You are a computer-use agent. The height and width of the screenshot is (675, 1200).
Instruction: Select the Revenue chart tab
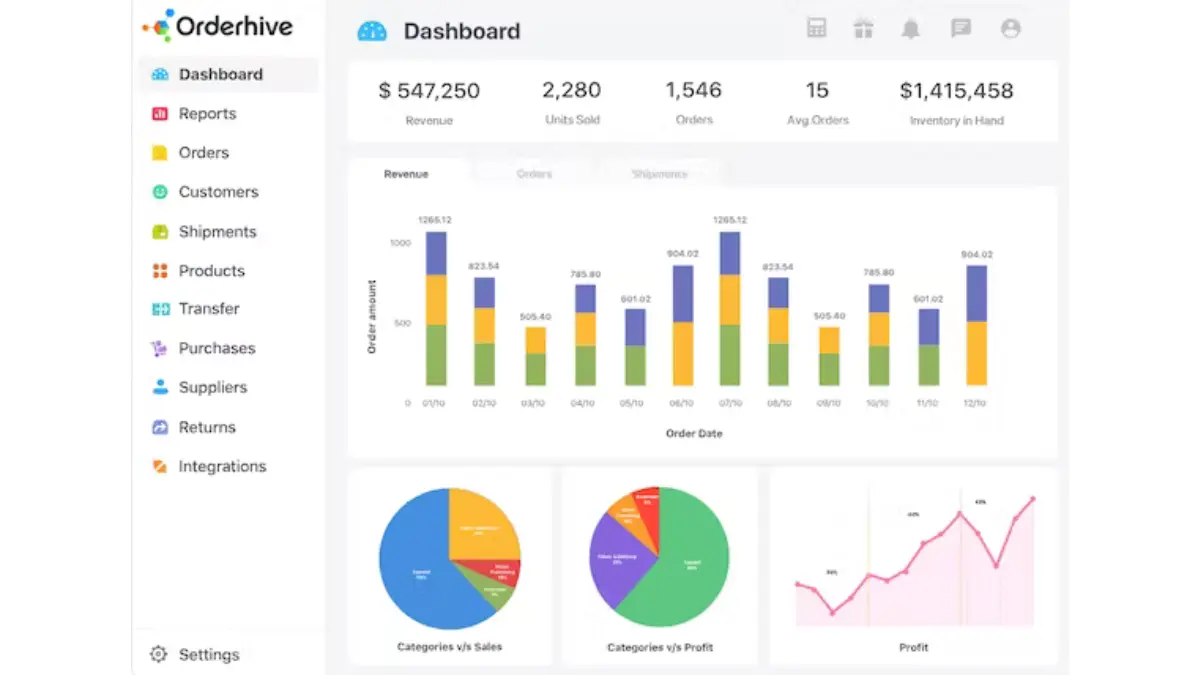click(406, 174)
